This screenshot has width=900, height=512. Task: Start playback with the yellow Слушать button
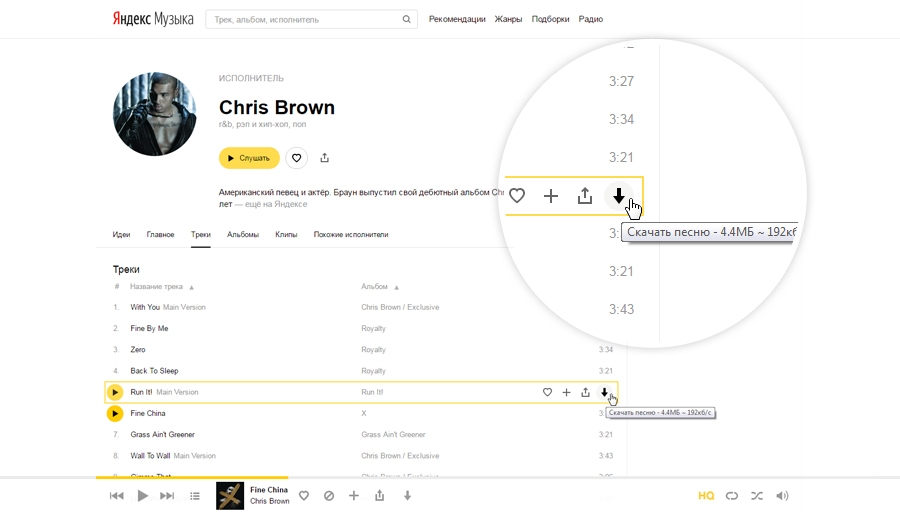coord(249,158)
